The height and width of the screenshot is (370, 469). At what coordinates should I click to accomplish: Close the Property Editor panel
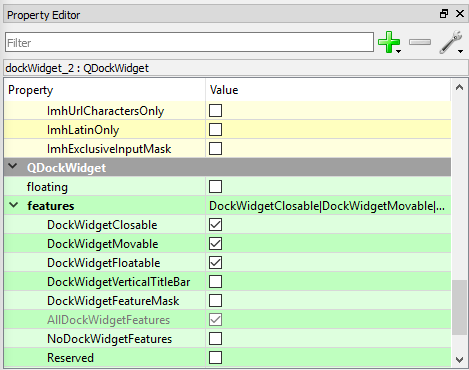point(460,14)
